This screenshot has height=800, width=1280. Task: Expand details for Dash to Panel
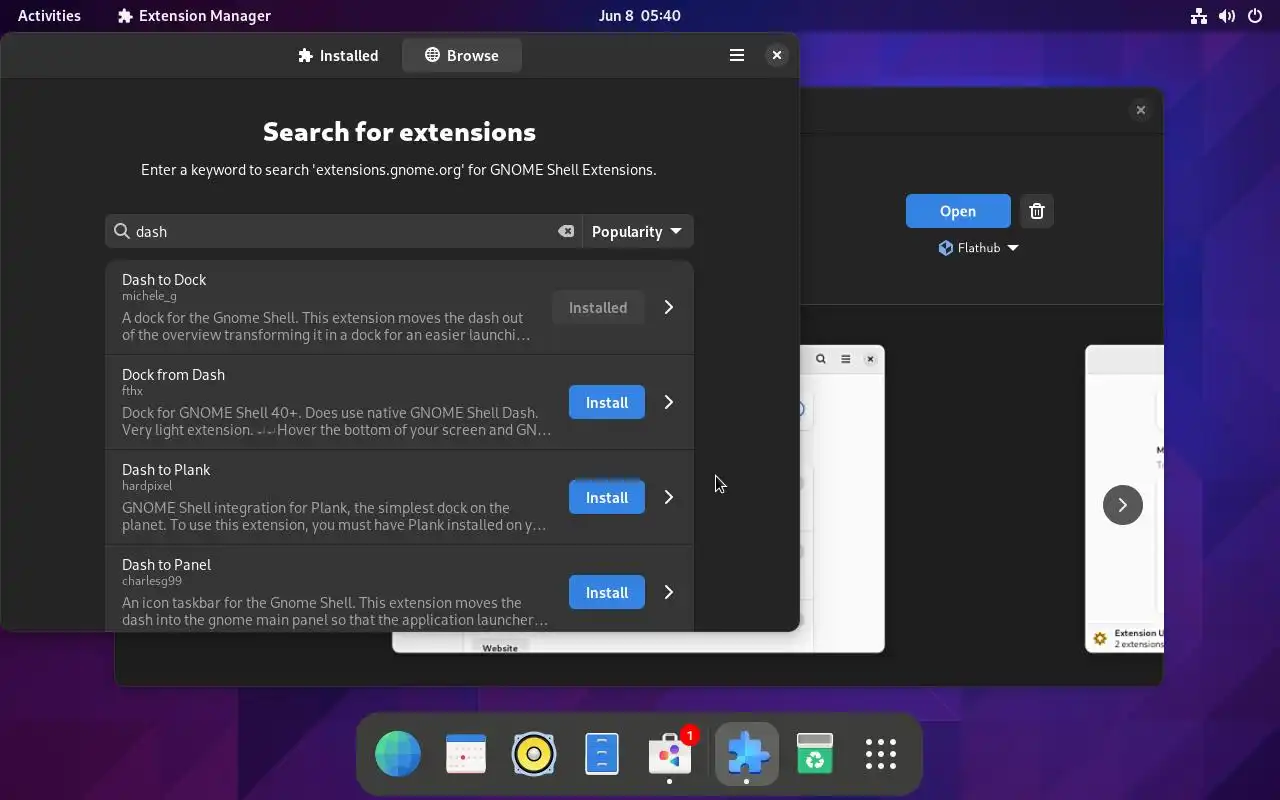669,592
